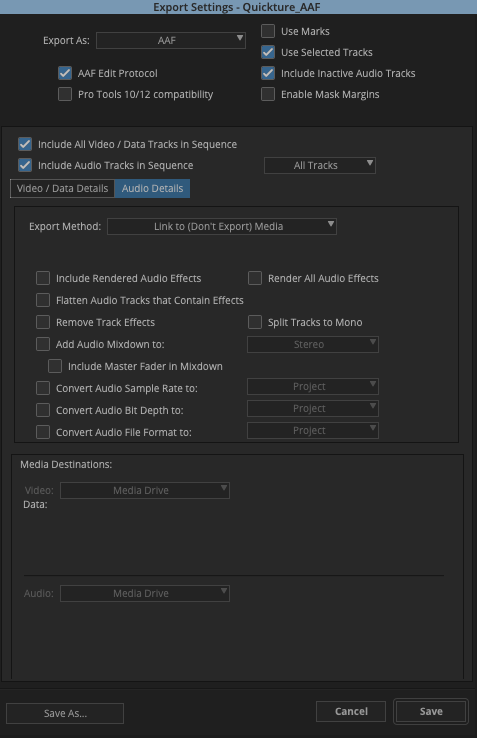Expand the All Tracks dropdown
The width and height of the screenshot is (477, 738).
[x=320, y=165]
